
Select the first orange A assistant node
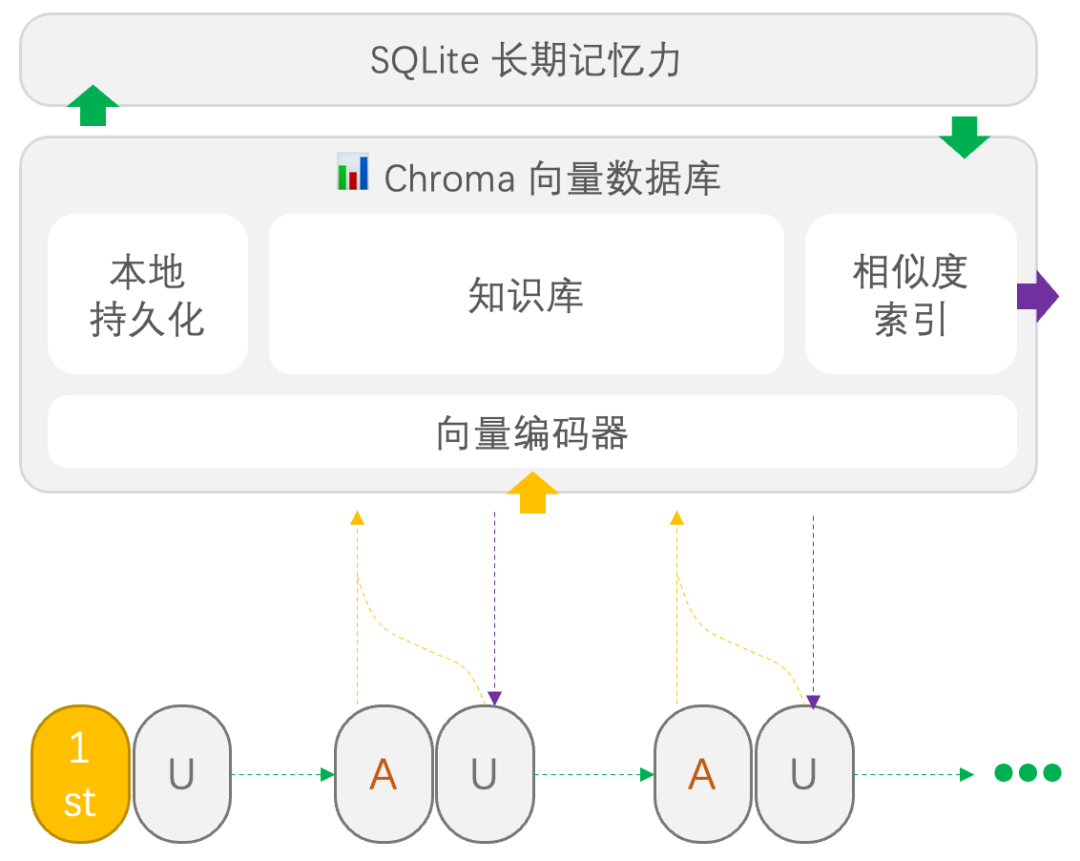coord(384,775)
